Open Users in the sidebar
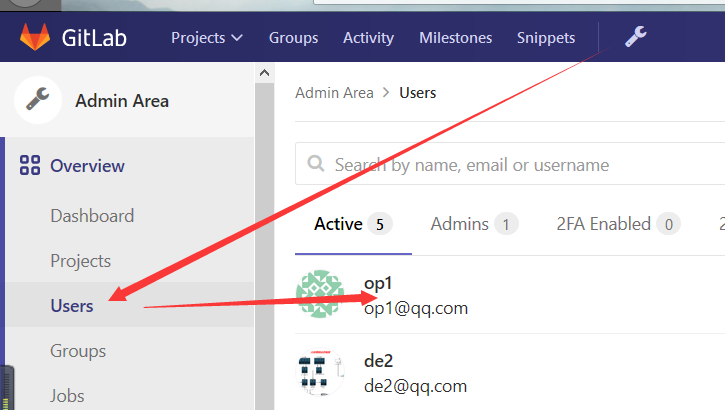Viewport: 725px width, 410px height. (72, 306)
